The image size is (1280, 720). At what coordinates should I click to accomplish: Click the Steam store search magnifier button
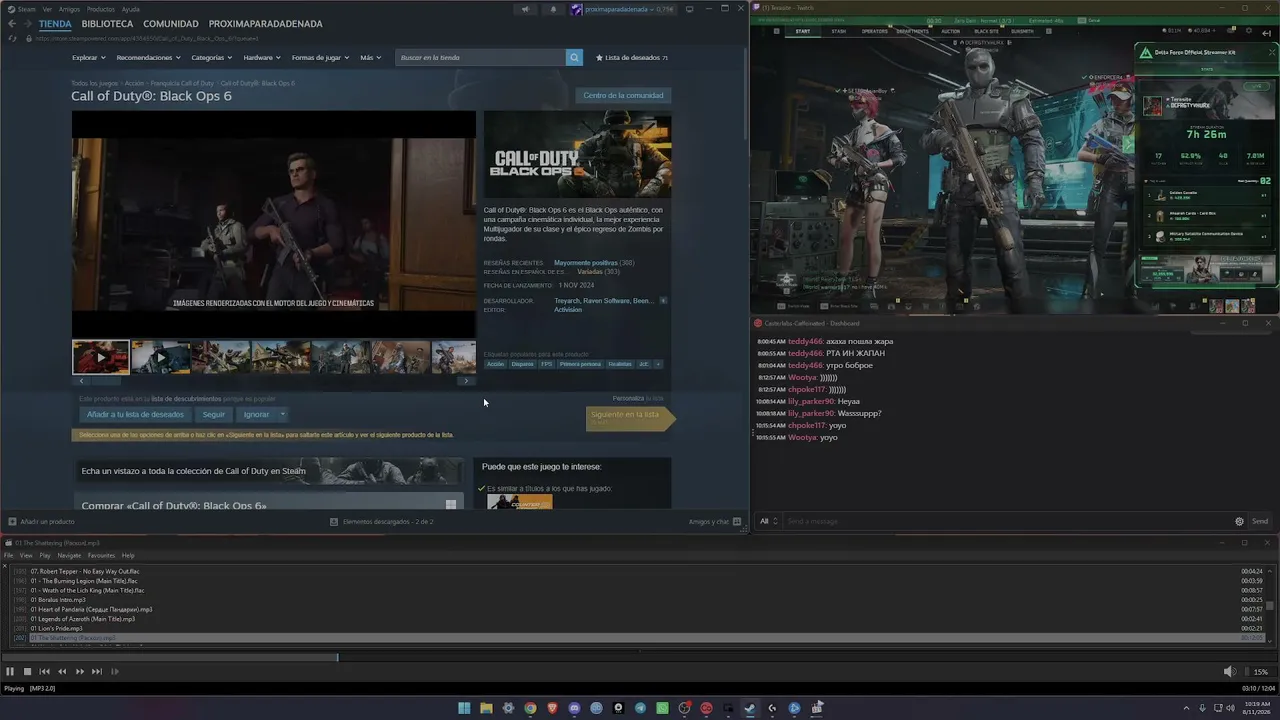(x=574, y=57)
